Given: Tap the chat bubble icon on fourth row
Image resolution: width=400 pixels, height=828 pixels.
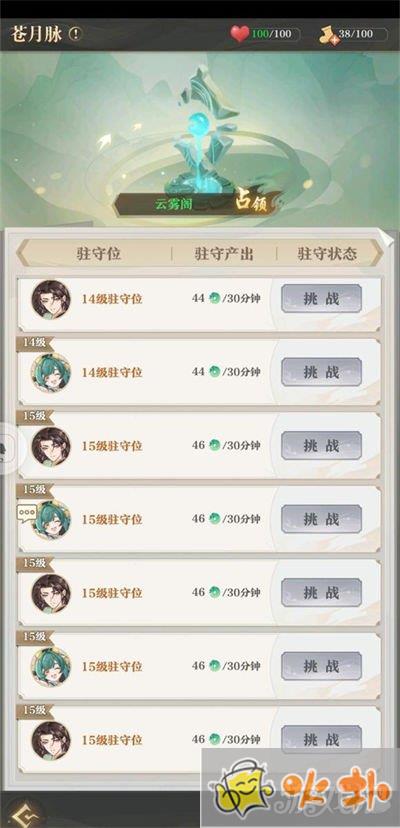Looking at the screenshot, I should pos(27,512).
